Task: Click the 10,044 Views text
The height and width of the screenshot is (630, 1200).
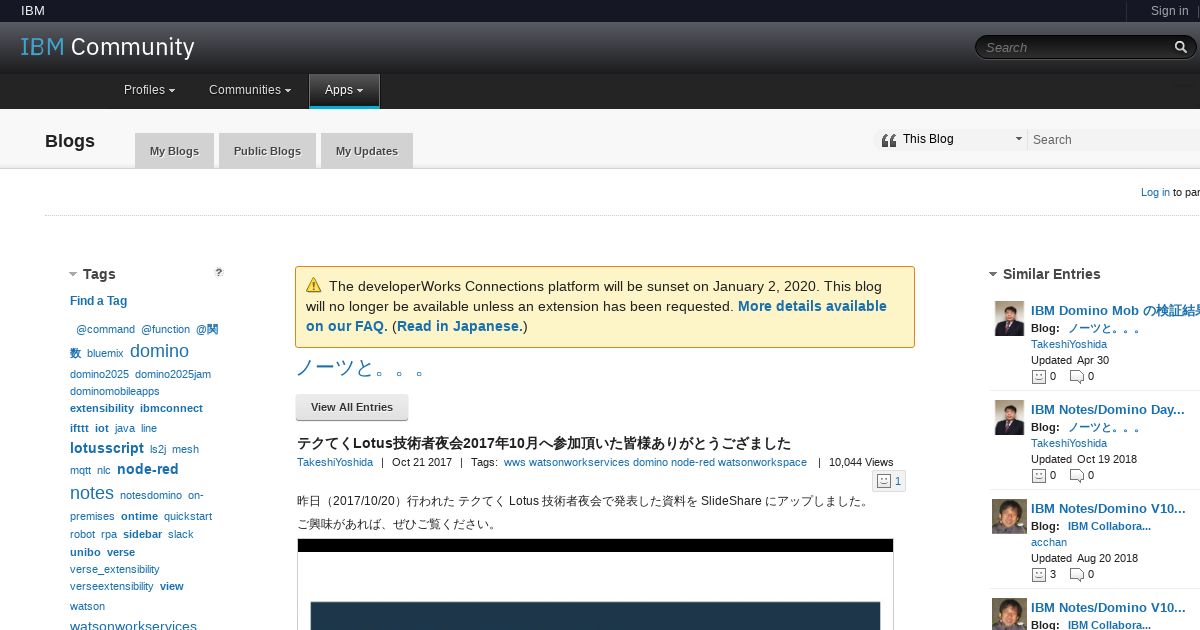Action: click(x=861, y=462)
